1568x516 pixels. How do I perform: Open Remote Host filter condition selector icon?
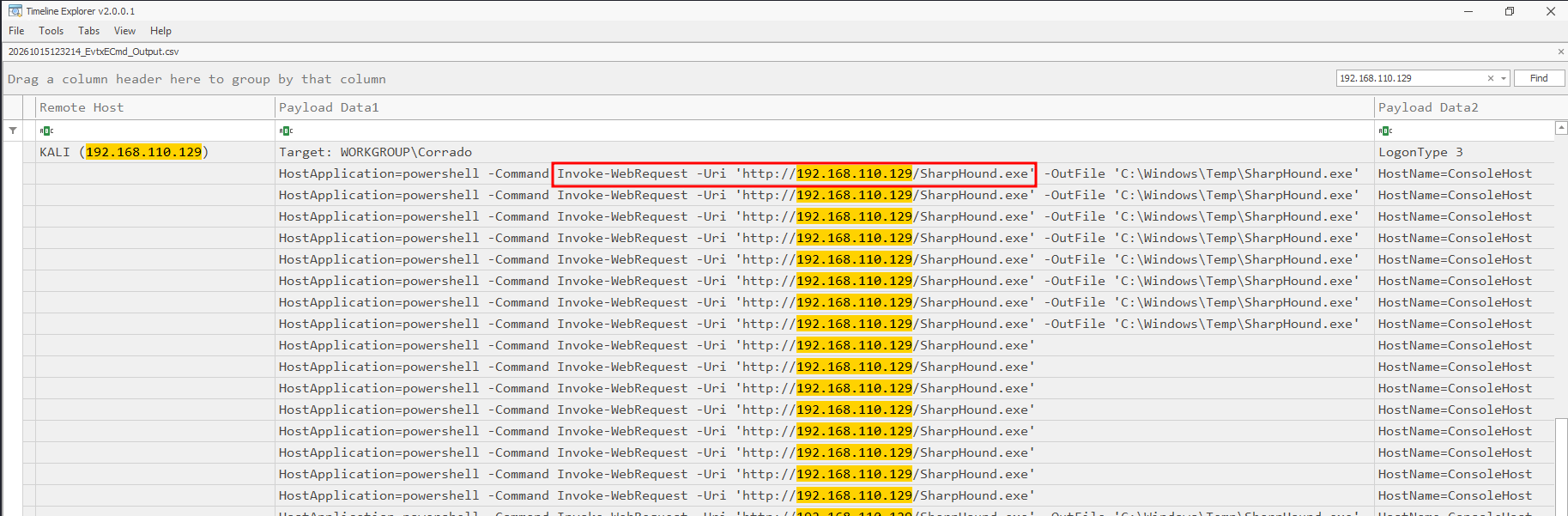47,131
